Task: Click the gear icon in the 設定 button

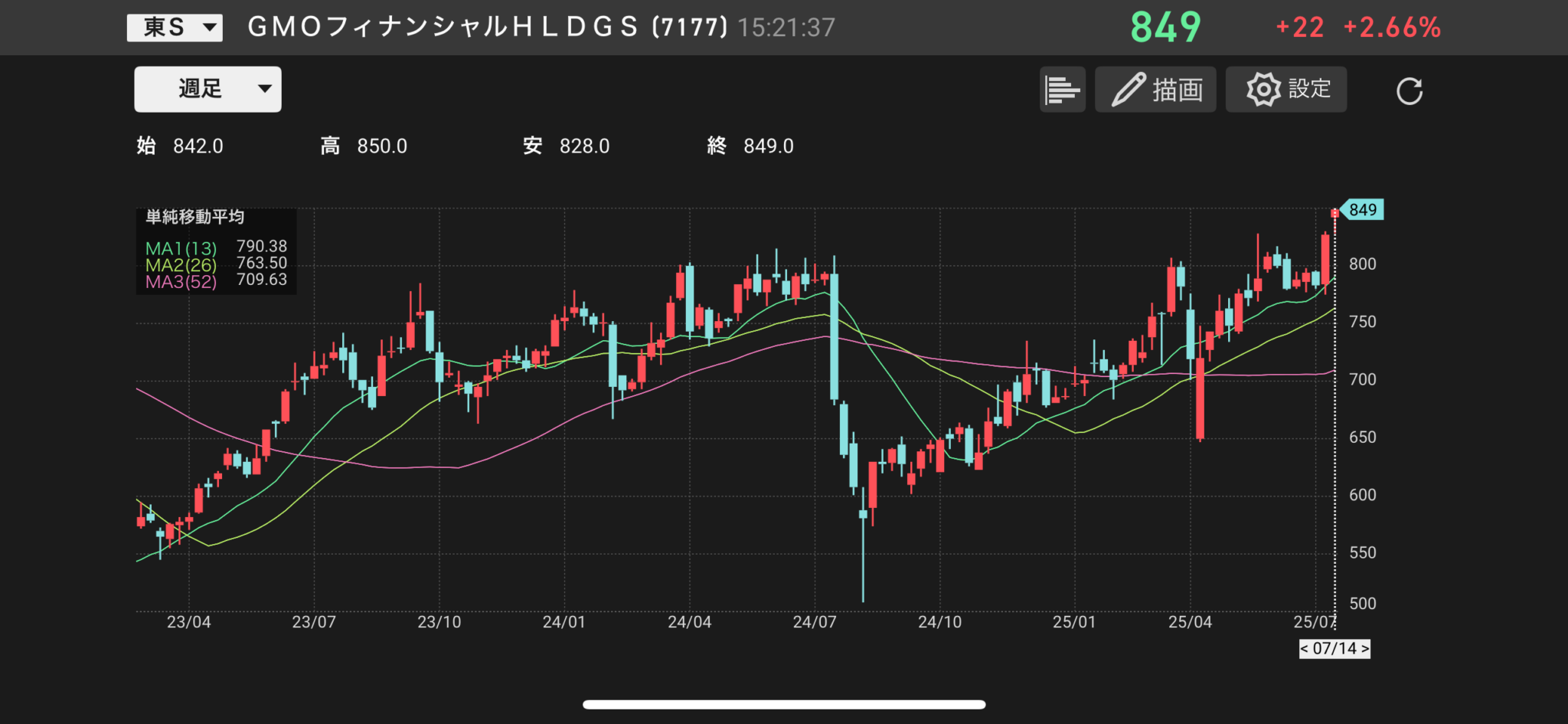Action: click(1263, 90)
